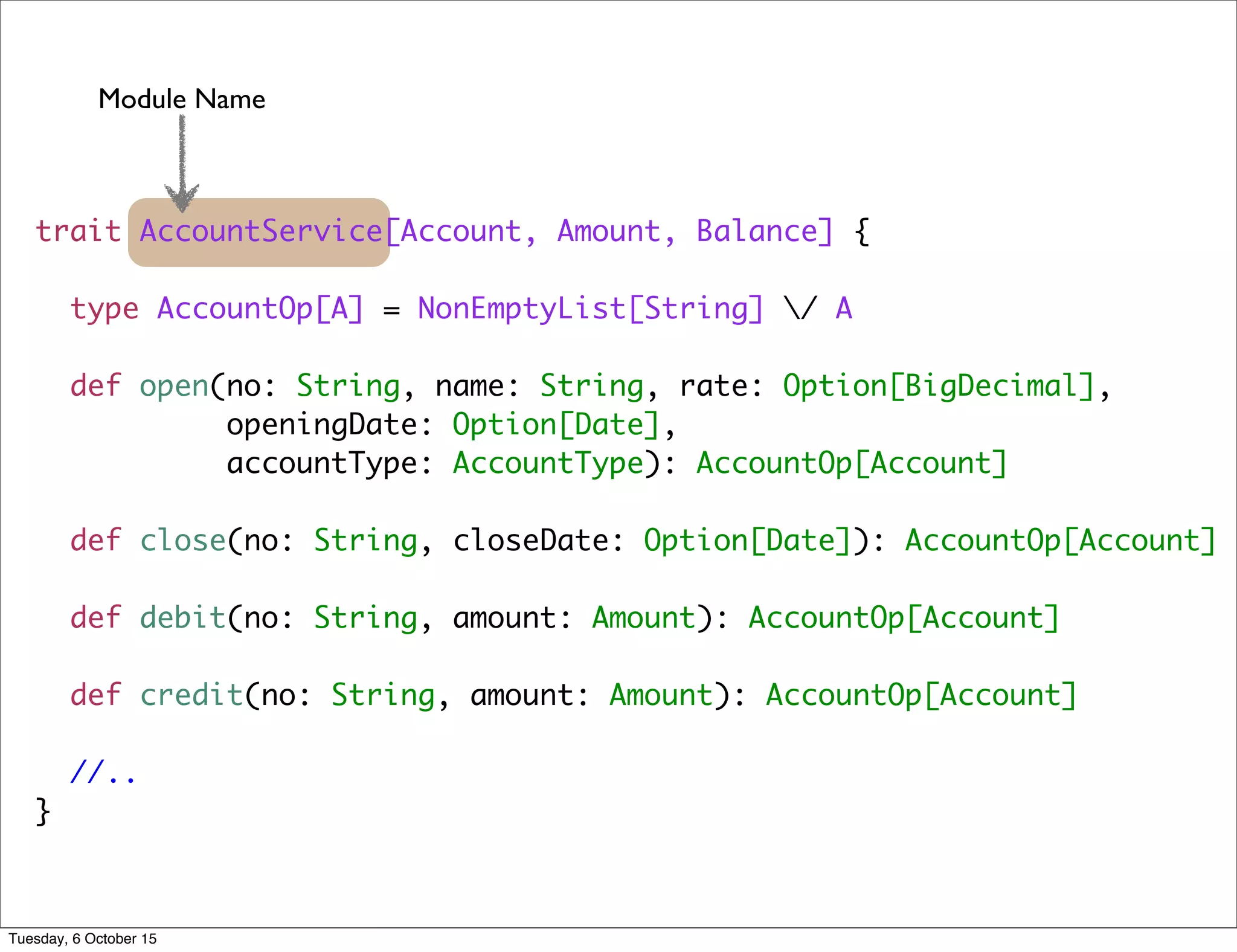
Task: Click 'AccountOp[A]' in the type alias line
Action: [x=260, y=309]
